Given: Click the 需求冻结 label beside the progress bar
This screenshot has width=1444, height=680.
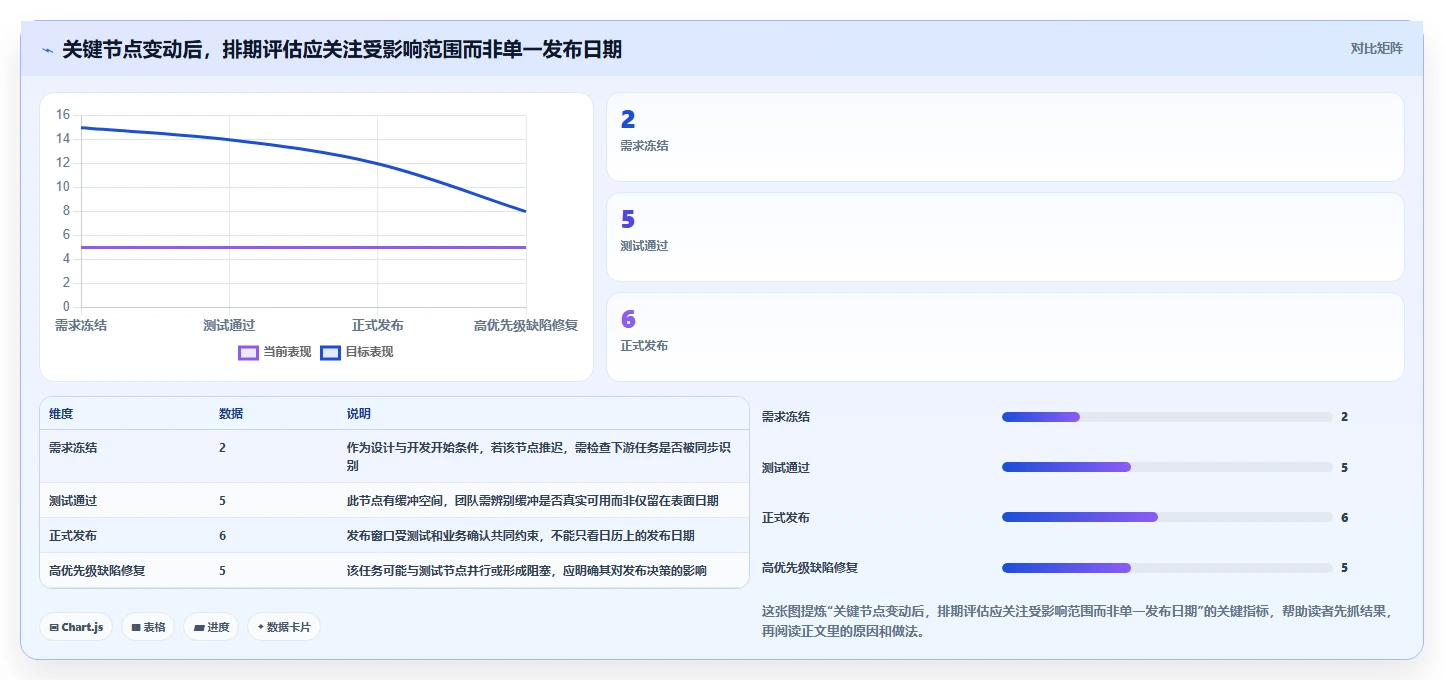Looking at the screenshot, I should 786,417.
